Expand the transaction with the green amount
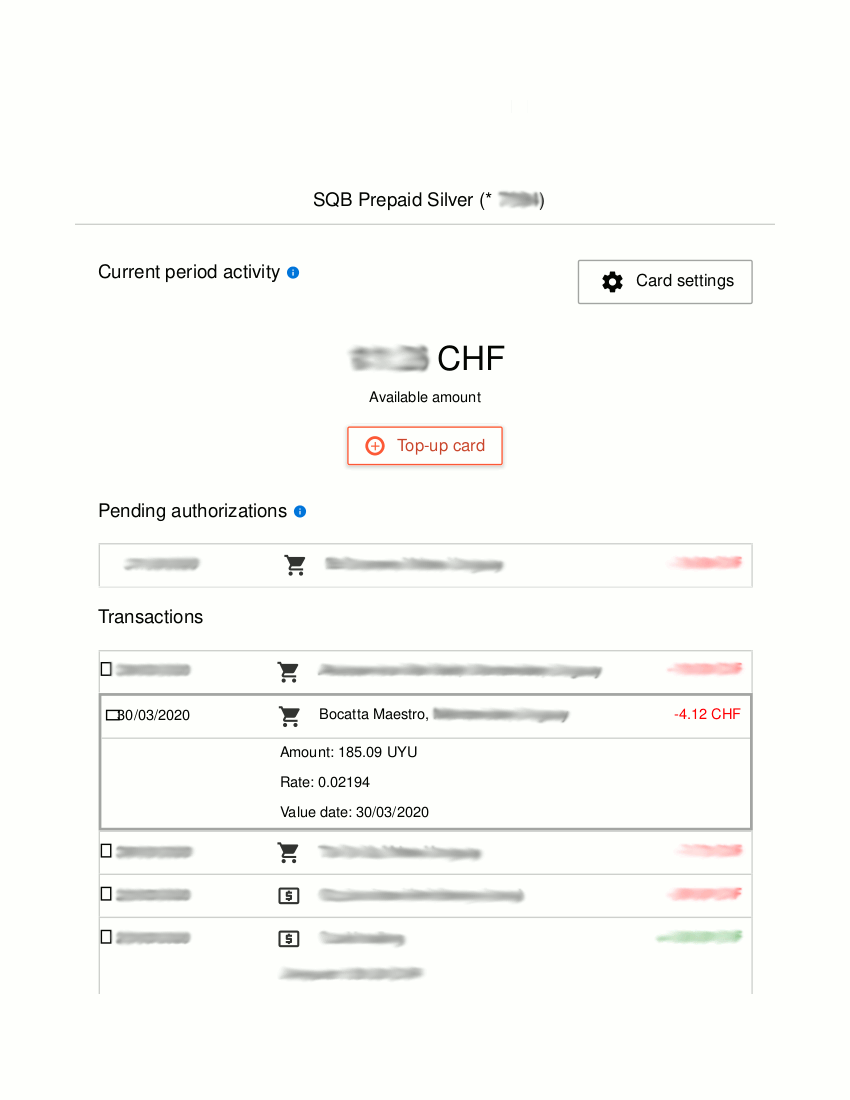Image resolution: width=850 pixels, height=1100 pixels. [x=107, y=937]
